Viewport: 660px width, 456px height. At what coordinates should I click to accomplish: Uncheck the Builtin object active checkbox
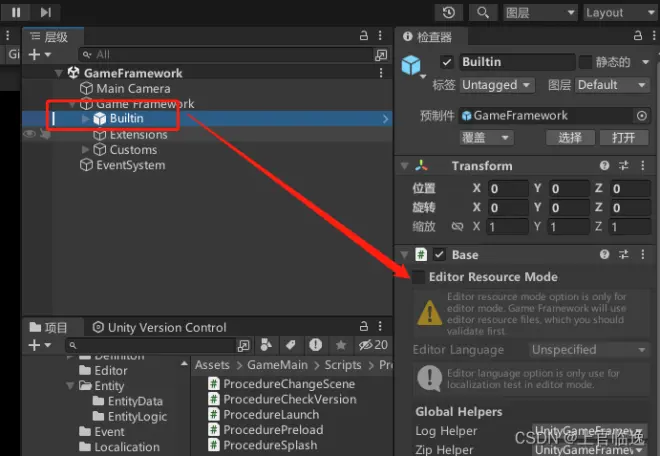tap(447, 62)
